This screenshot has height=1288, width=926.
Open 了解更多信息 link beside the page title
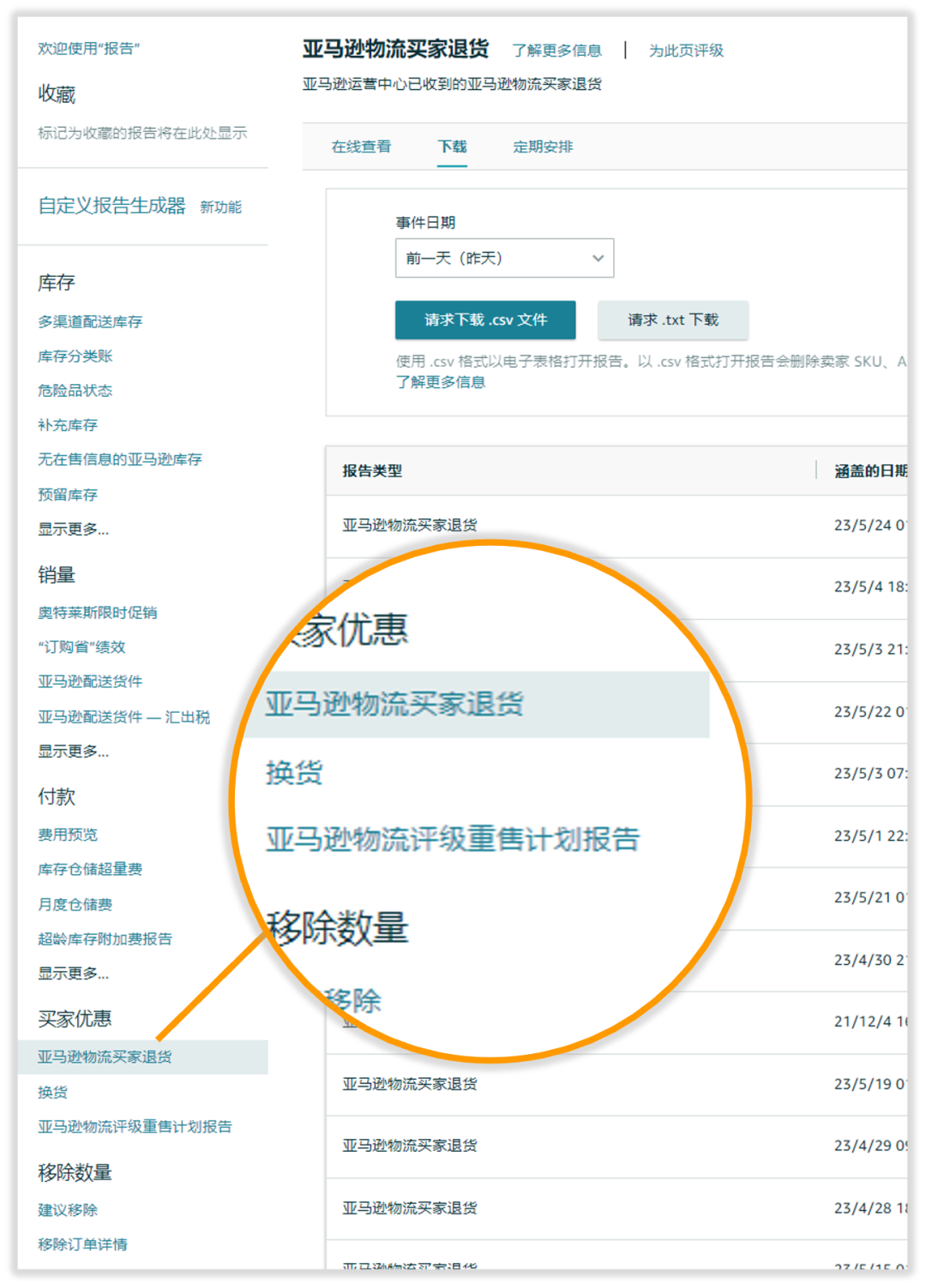click(x=556, y=51)
